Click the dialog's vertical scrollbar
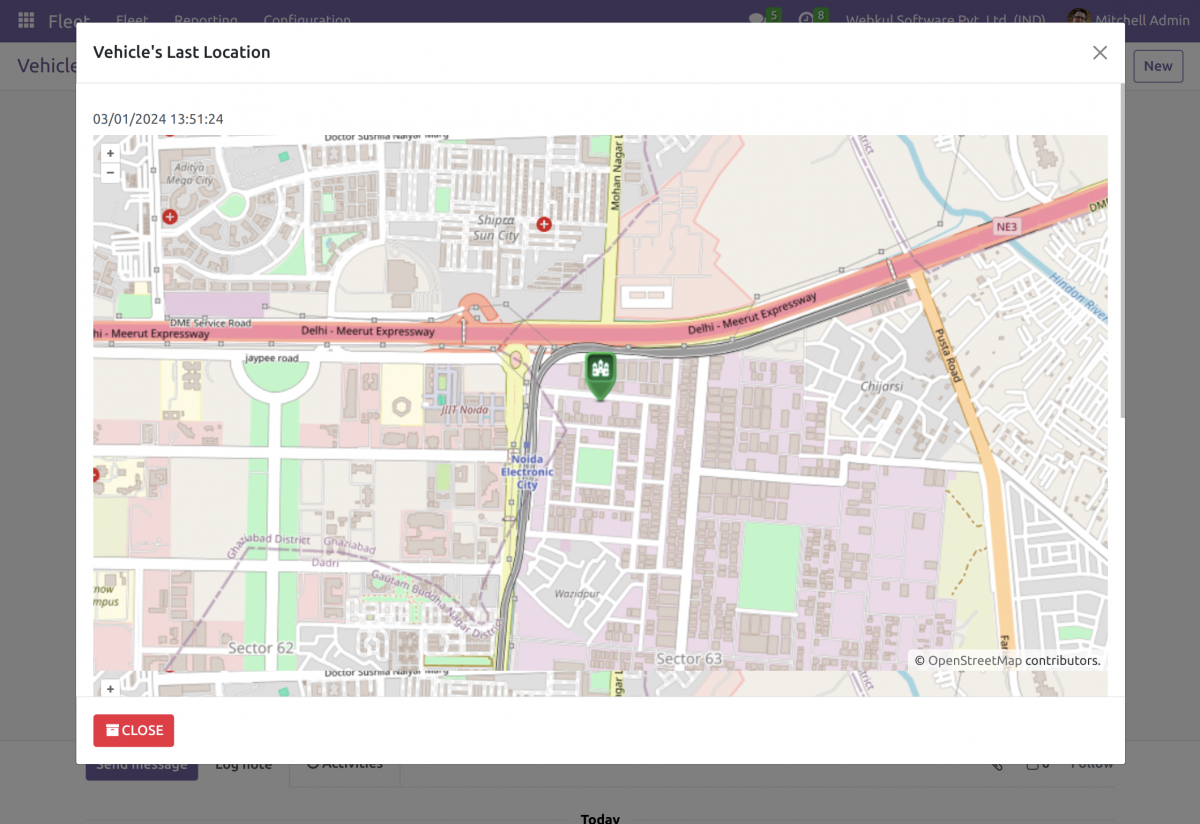This screenshot has width=1200, height=824. pos(1121,250)
